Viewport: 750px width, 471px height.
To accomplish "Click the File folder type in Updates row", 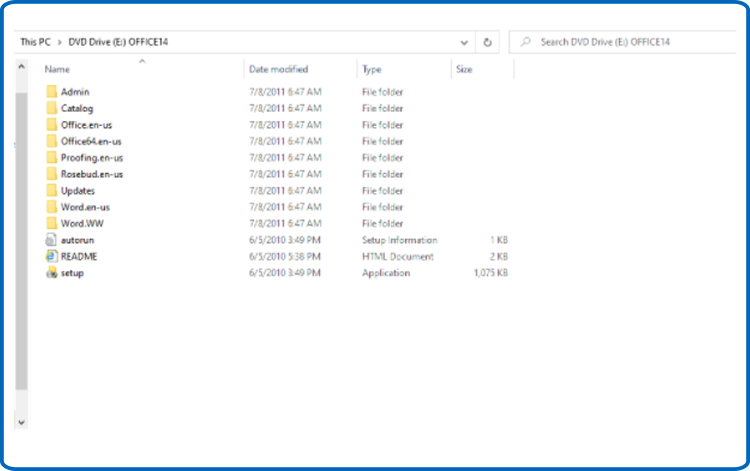I will click(383, 191).
